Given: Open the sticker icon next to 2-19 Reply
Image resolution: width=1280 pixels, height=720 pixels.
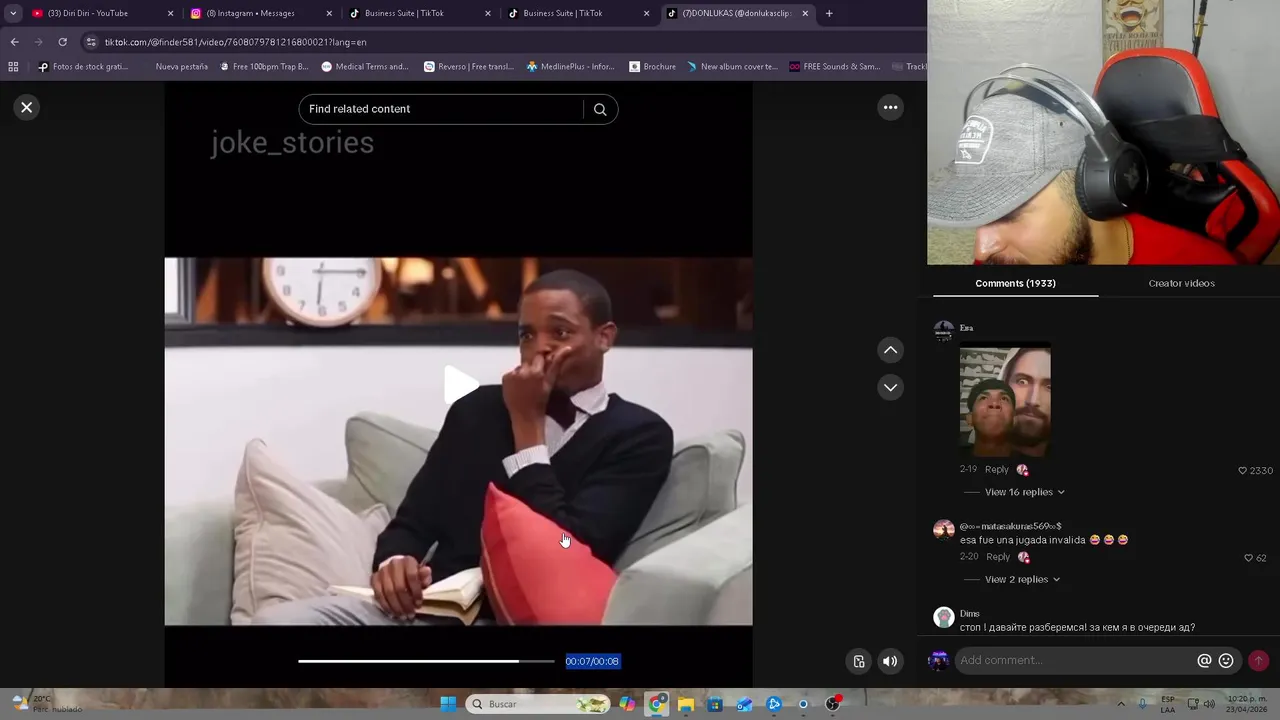Looking at the screenshot, I should 1022,469.
